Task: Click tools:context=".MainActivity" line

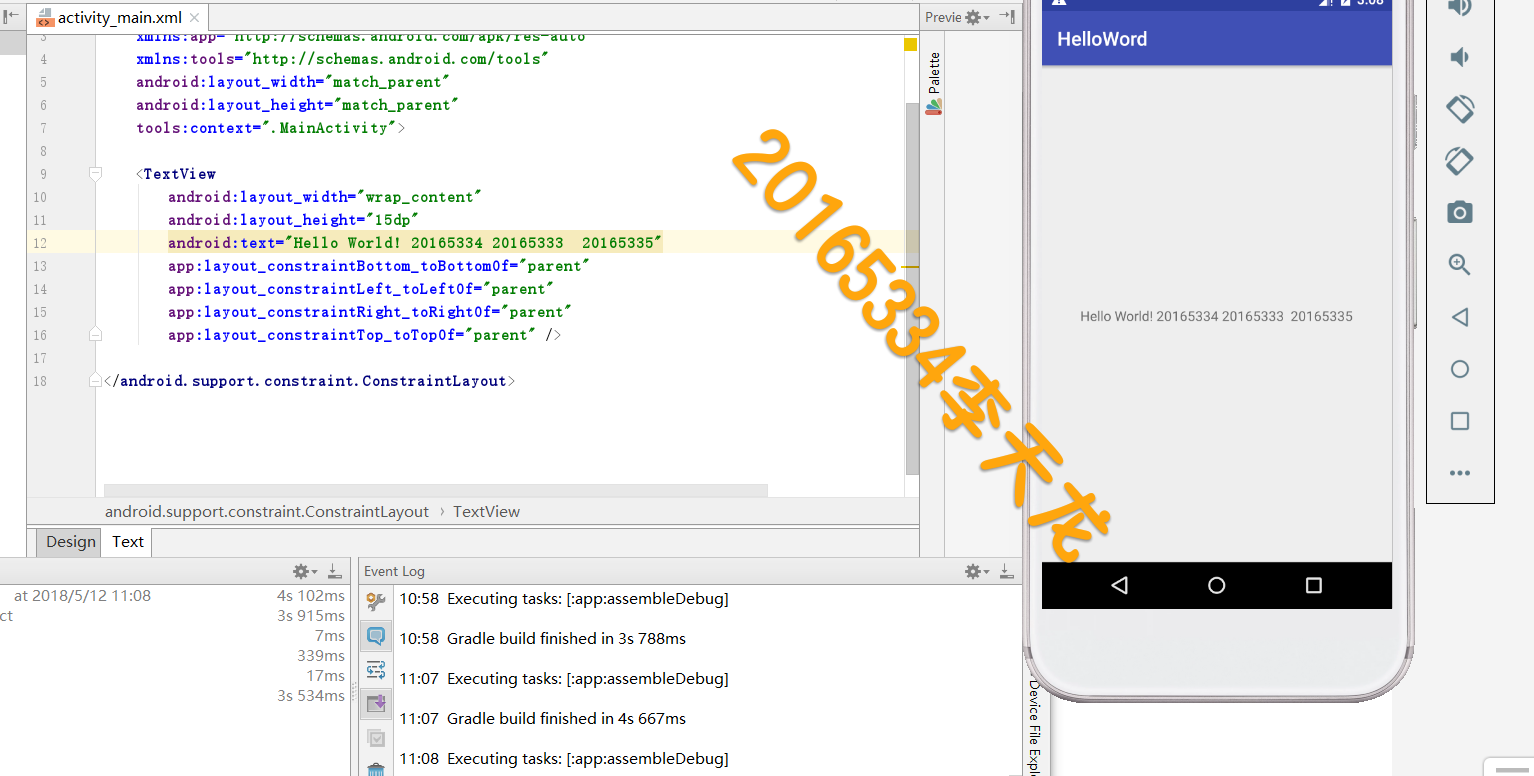Action: coord(271,128)
